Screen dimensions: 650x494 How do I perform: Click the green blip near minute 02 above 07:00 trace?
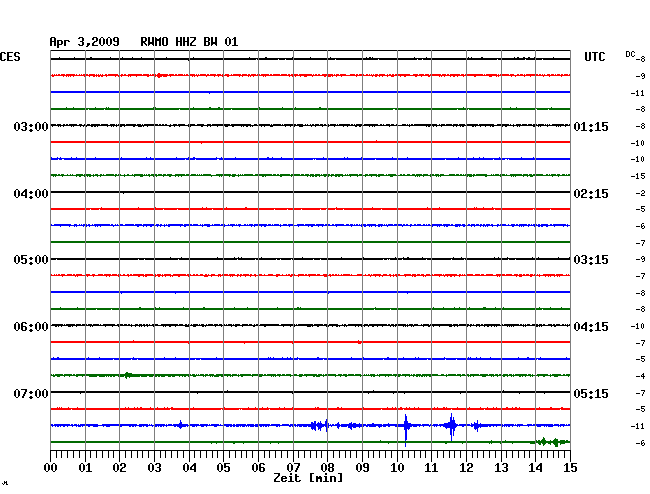tap(129, 375)
